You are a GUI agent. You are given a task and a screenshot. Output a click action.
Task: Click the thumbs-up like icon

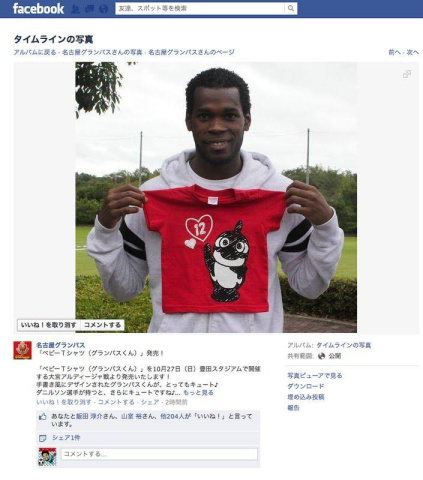tap(43, 417)
